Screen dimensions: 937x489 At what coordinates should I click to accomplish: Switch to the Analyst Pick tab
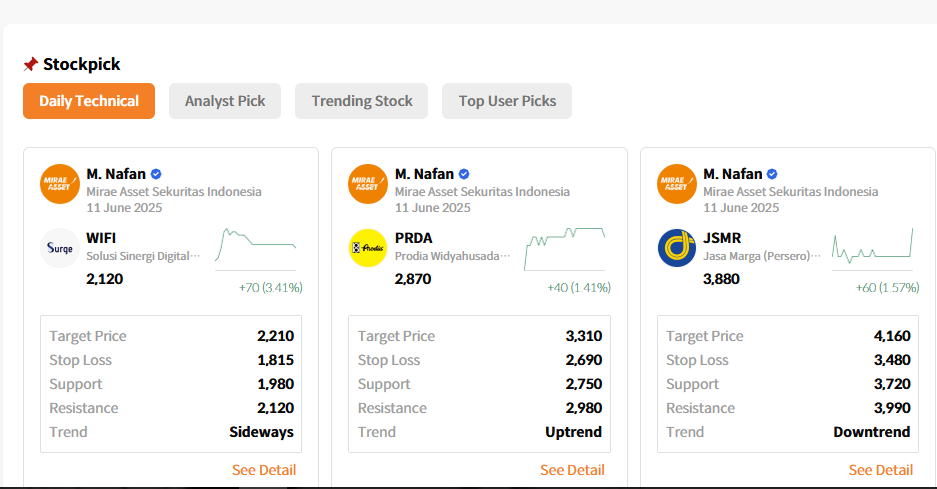225,101
